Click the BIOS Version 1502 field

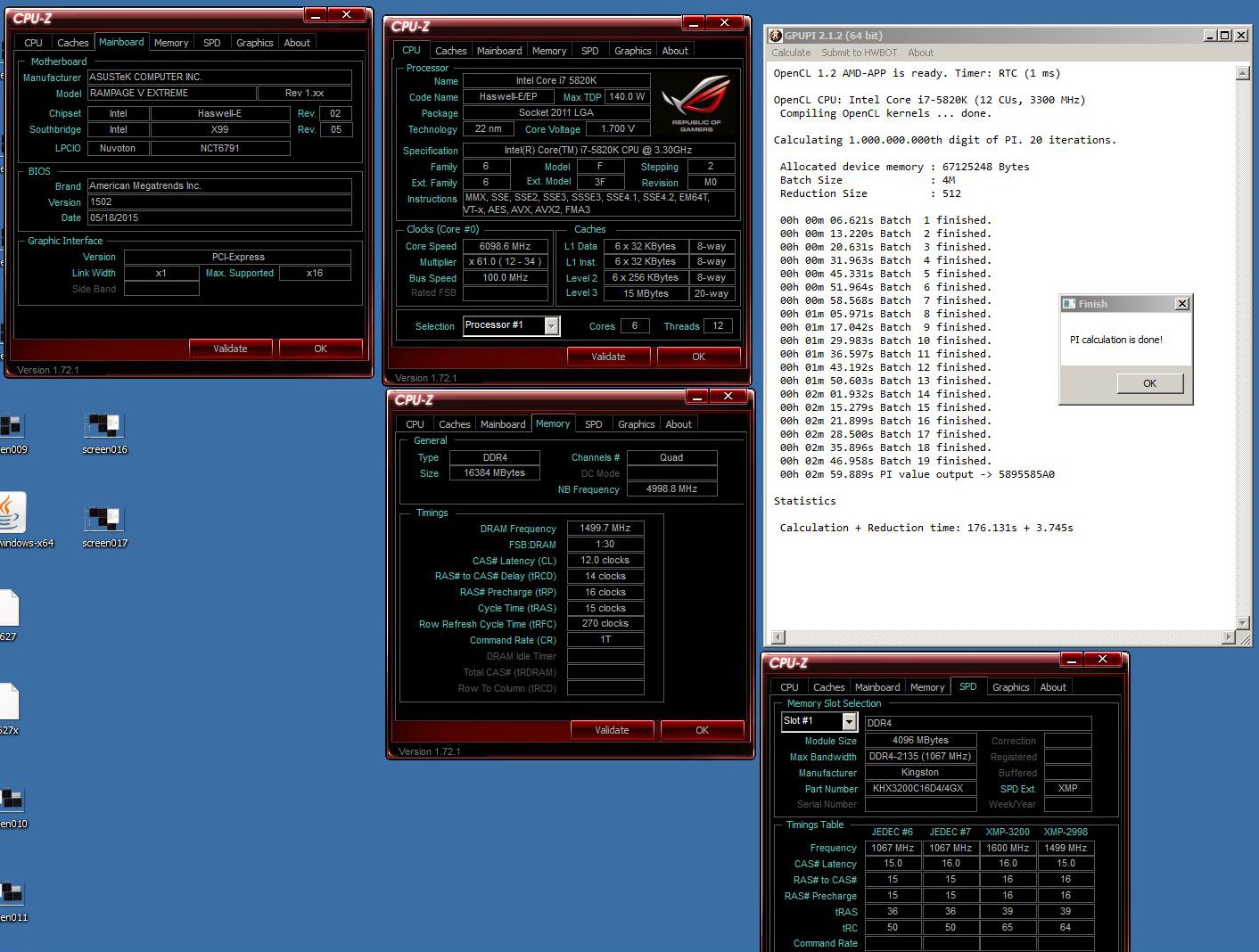click(219, 202)
